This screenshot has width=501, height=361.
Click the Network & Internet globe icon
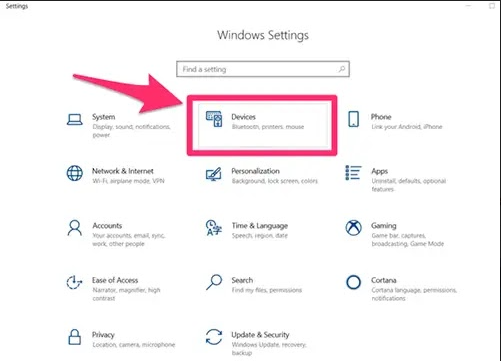point(74,173)
